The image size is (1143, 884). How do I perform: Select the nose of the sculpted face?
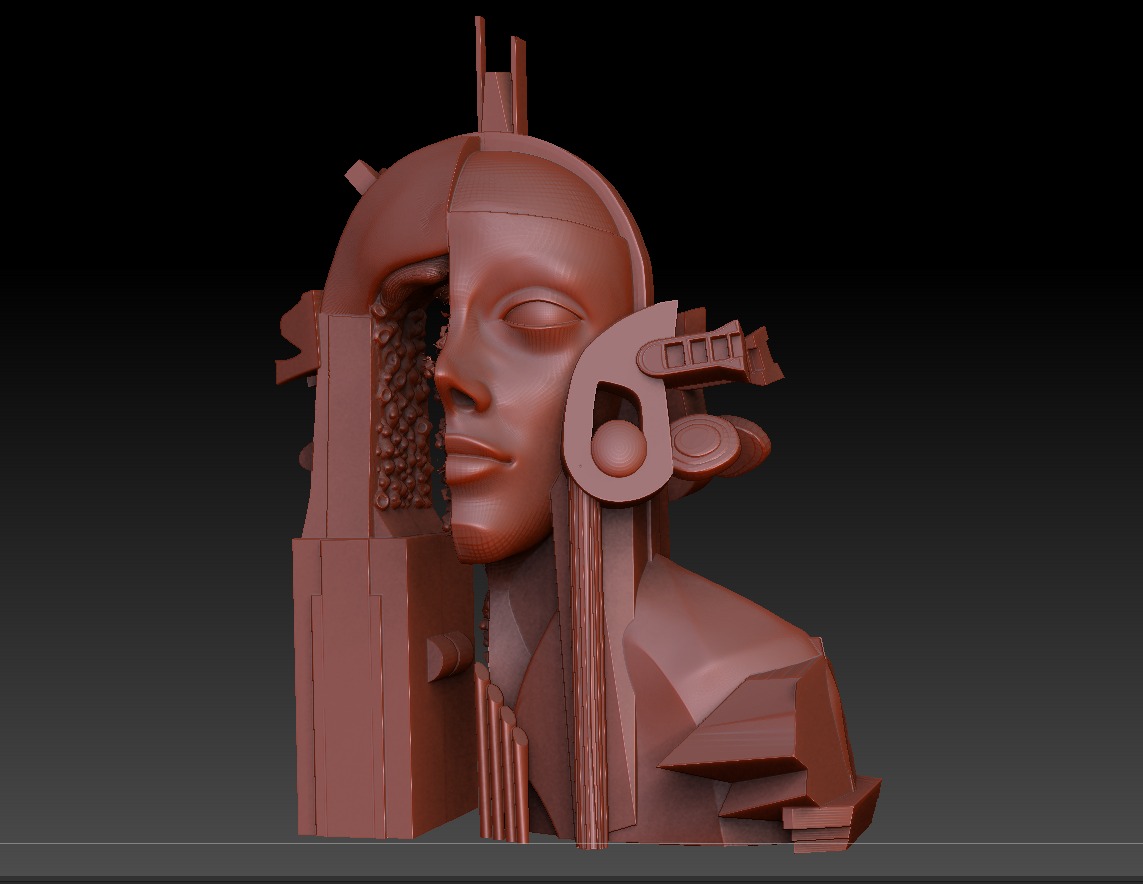tap(460, 385)
